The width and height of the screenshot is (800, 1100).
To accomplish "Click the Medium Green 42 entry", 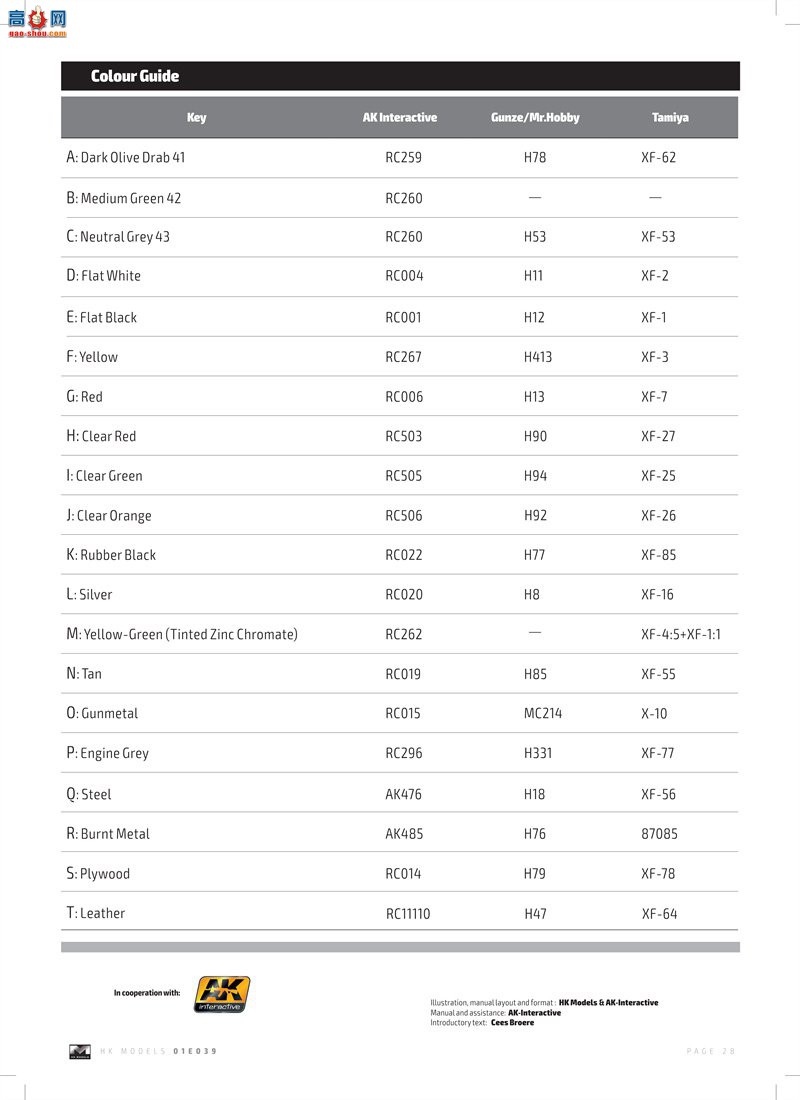I will click(x=124, y=198).
